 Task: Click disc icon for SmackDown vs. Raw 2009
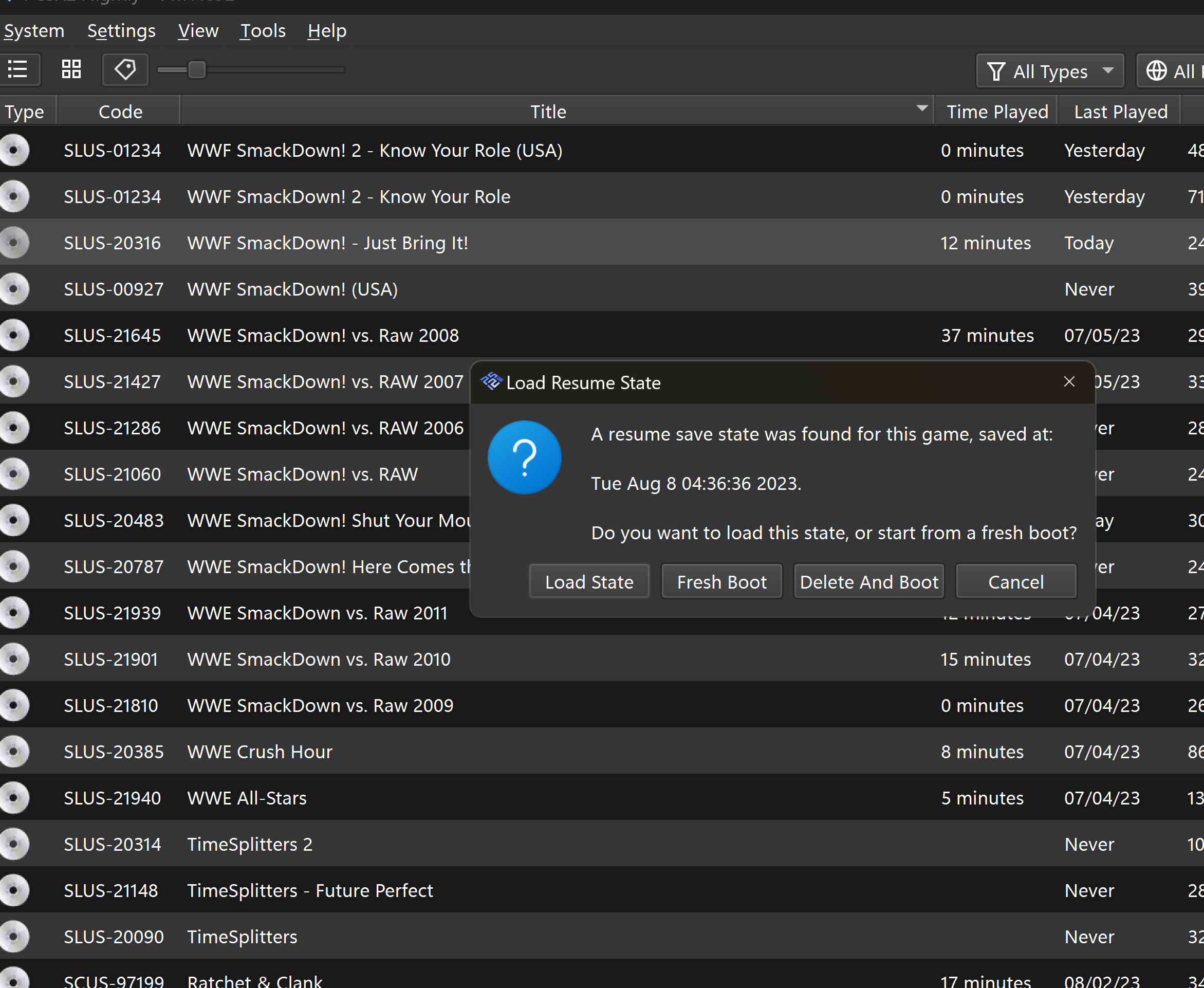pyautogui.click(x=14, y=705)
